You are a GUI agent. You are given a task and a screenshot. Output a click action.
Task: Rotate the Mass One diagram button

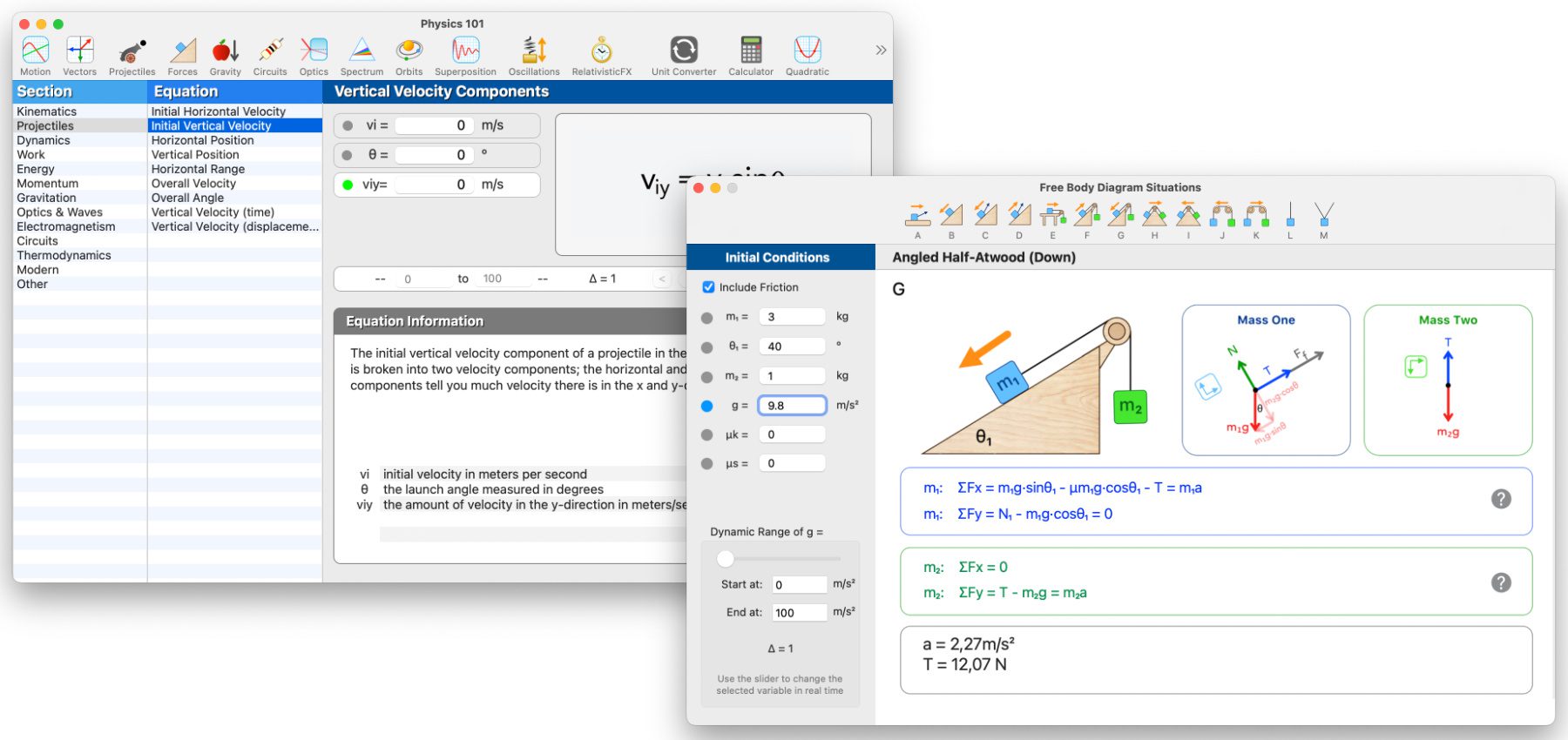click(1207, 387)
